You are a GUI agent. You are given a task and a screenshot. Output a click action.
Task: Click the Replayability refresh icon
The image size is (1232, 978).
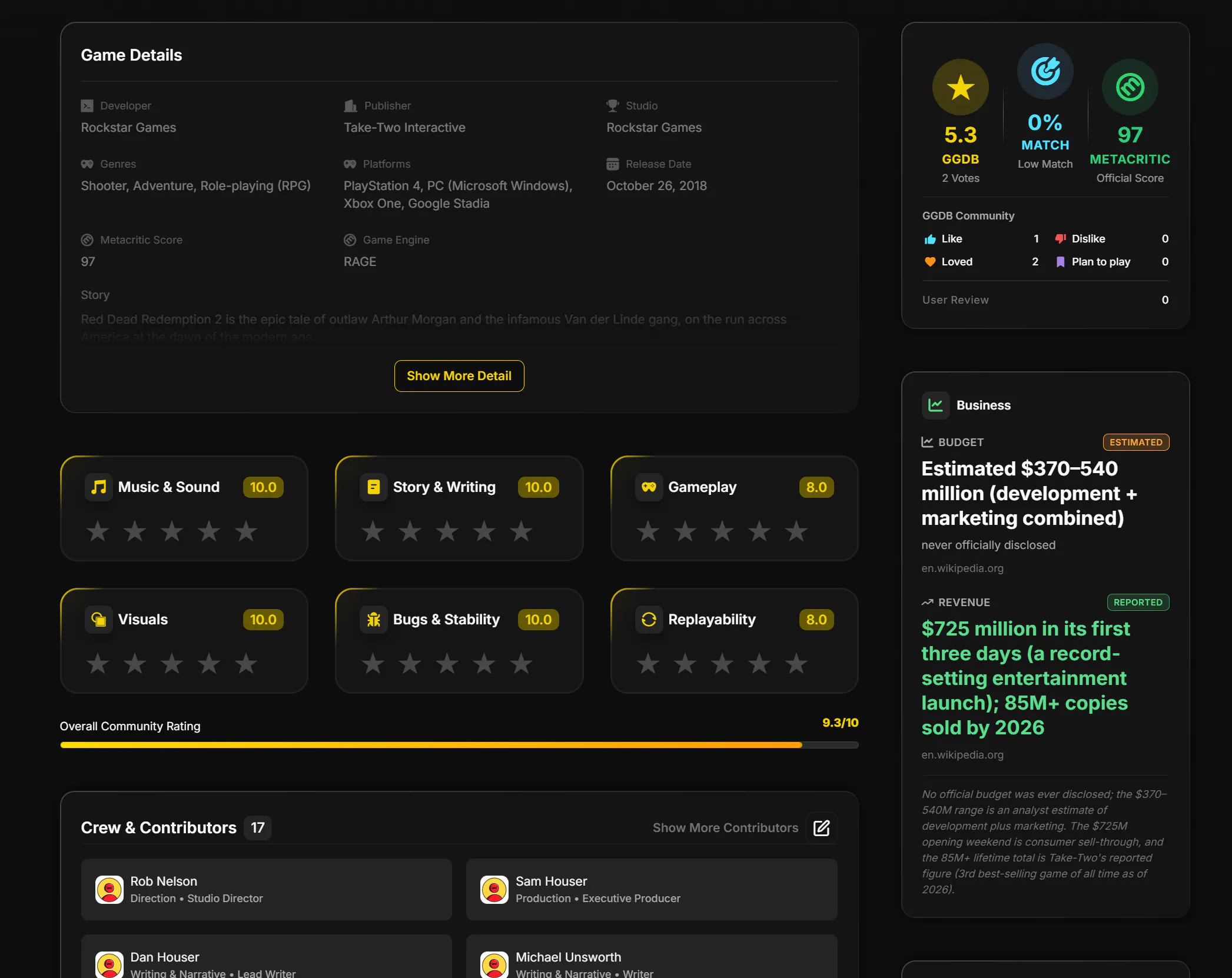tap(649, 620)
